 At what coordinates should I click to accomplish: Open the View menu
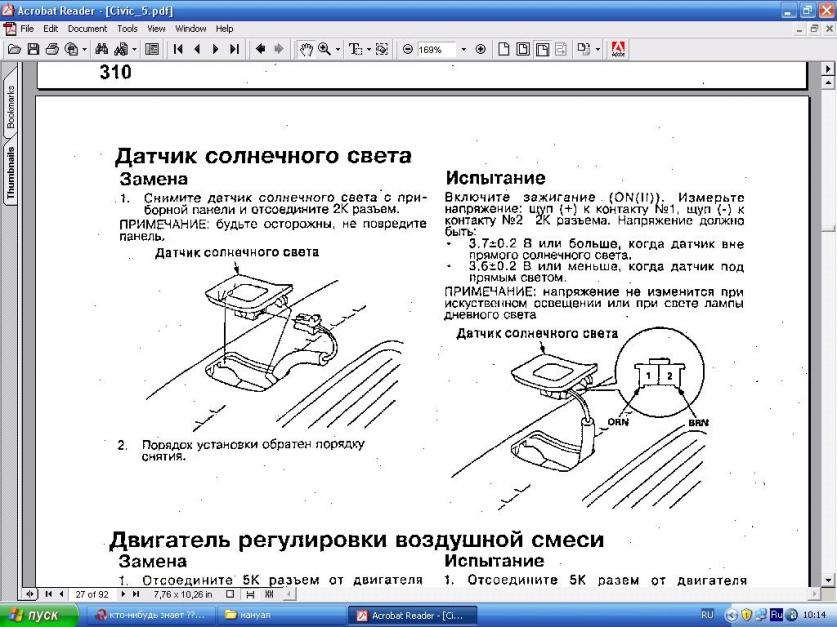point(156,29)
